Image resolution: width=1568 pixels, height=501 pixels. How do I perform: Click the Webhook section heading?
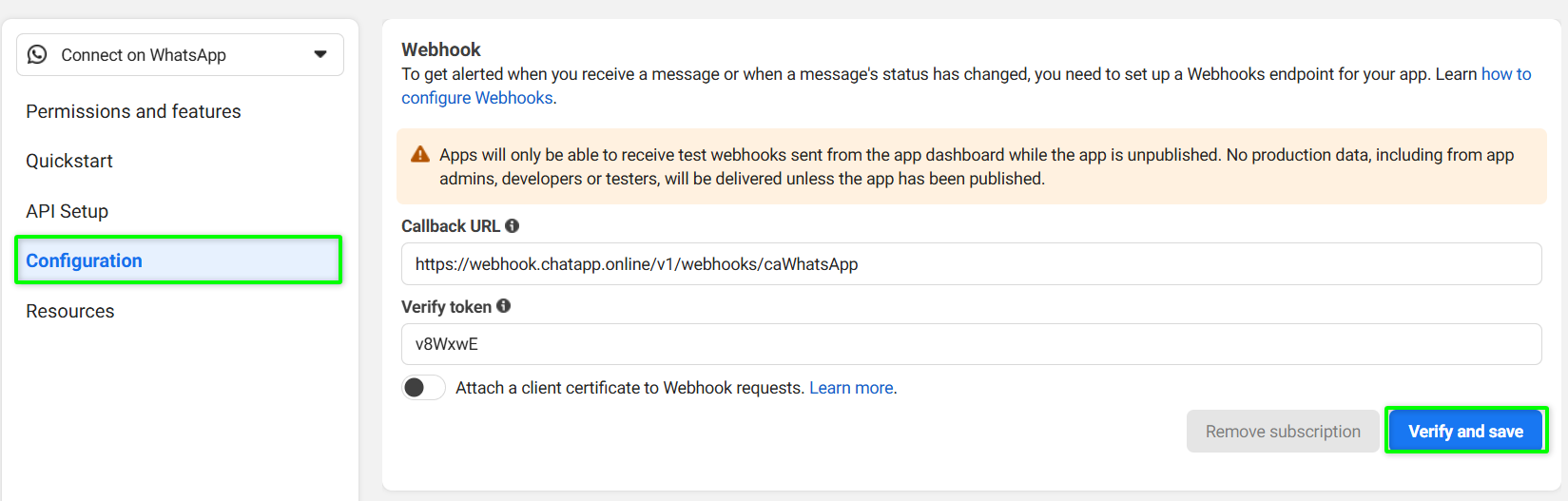tap(441, 49)
